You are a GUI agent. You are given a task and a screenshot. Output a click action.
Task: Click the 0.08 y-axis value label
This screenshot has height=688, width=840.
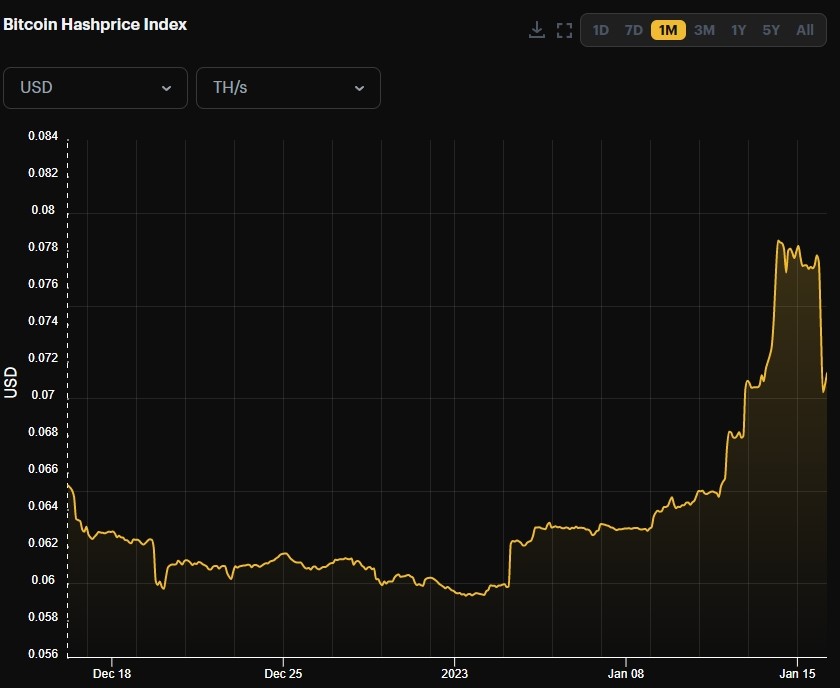click(x=42, y=210)
